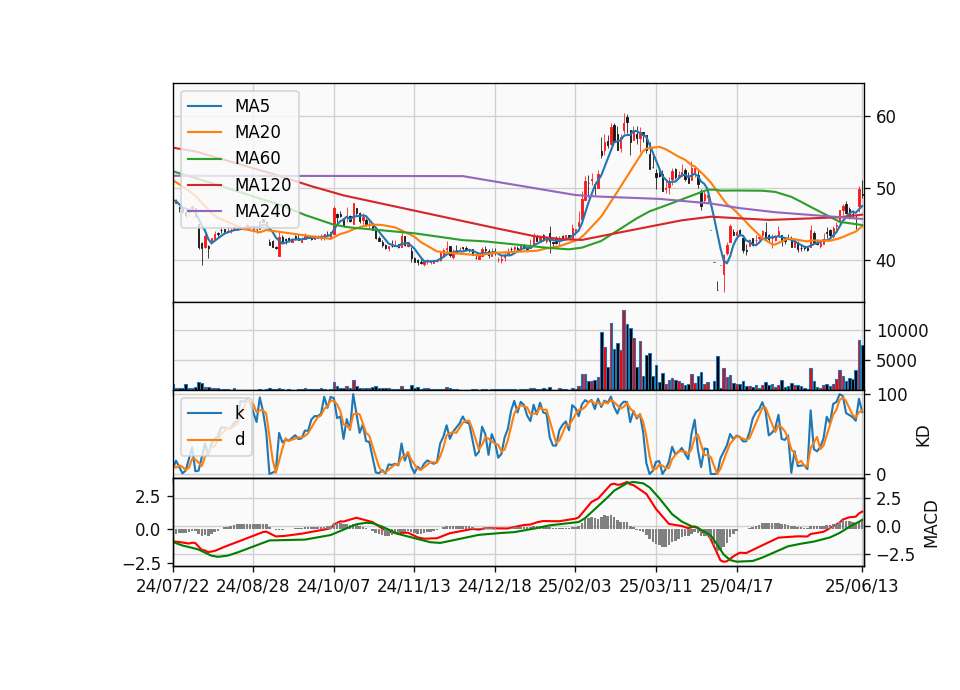Click the left MACD axis value 0.0
This screenshot has width=960, height=690.
[x=148, y=530]
